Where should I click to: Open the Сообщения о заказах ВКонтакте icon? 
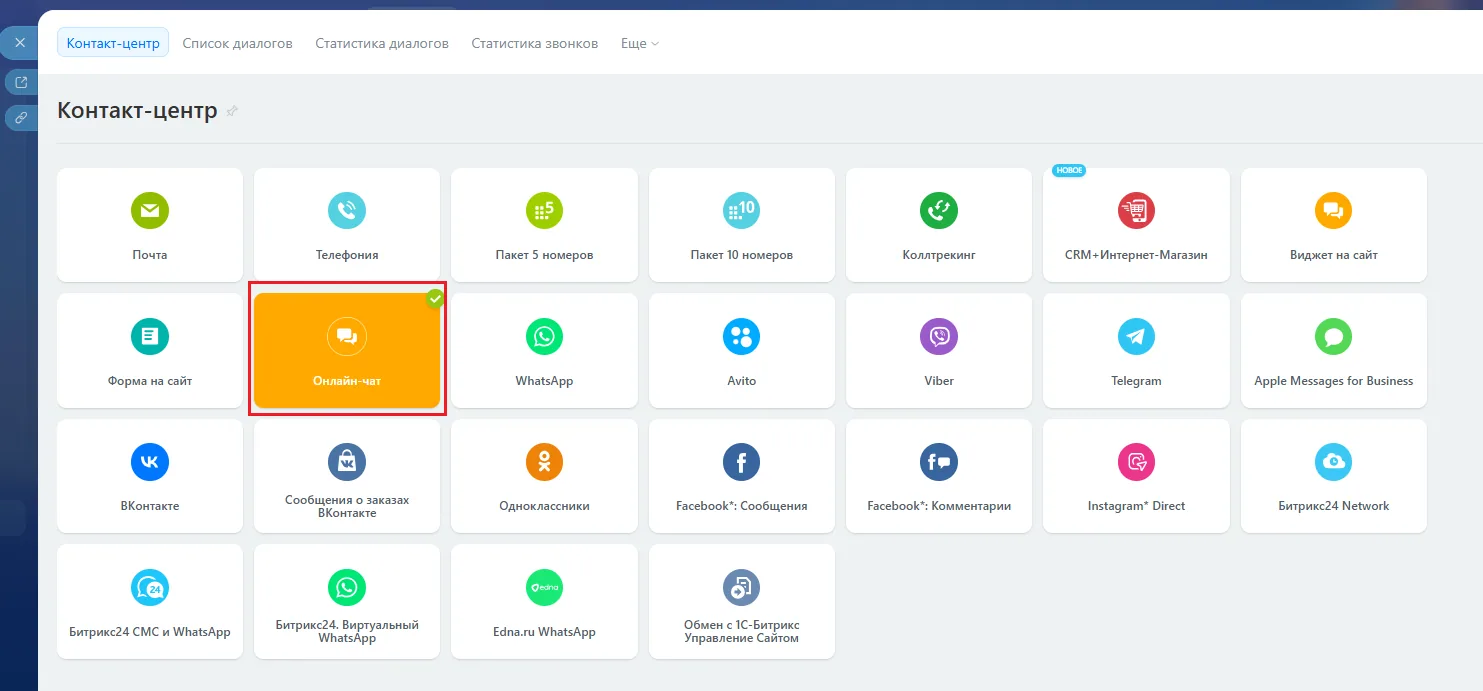point(347,461)
